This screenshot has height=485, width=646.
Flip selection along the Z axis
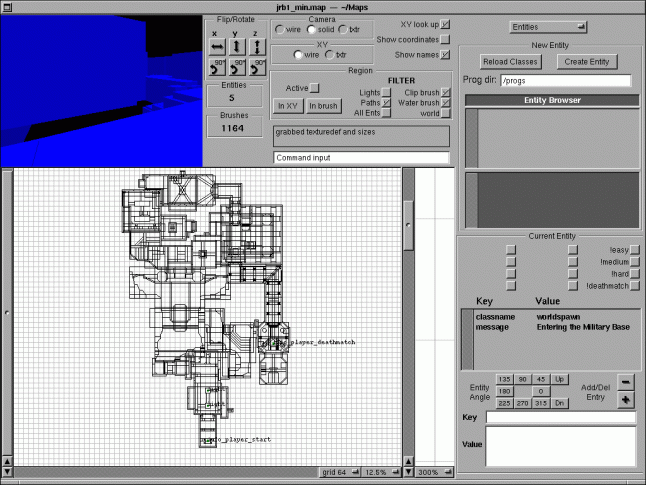[257, 47]
